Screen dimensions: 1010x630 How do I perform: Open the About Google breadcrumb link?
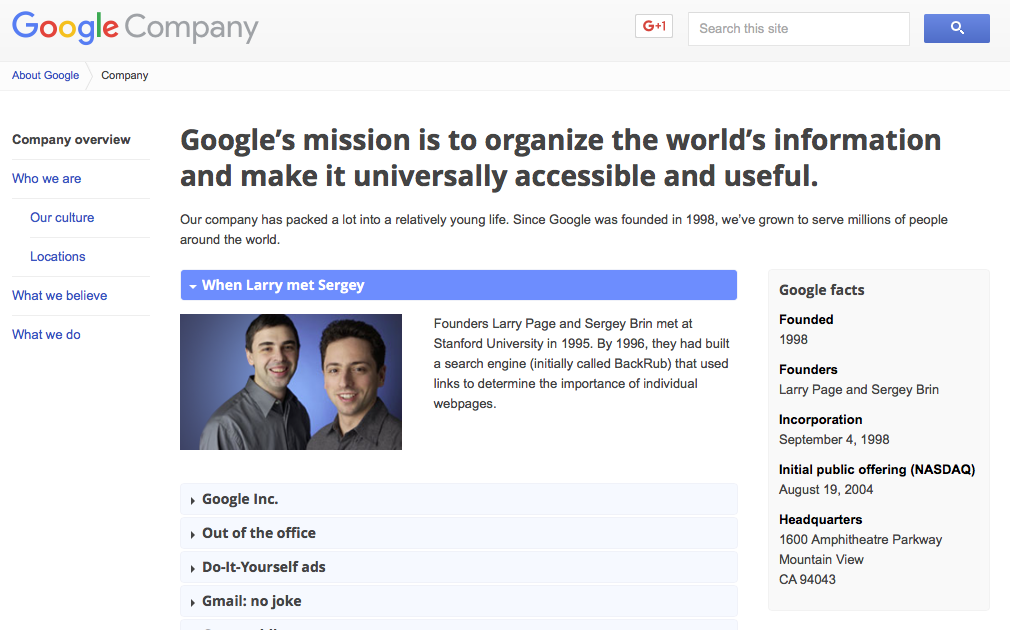tap(45, 75)
